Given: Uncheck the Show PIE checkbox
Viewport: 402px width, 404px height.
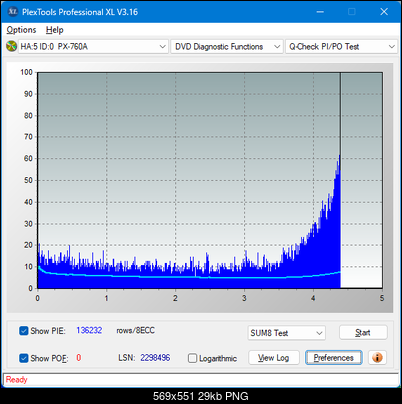Looking at the screenshot, I should [x=24, y=331].
